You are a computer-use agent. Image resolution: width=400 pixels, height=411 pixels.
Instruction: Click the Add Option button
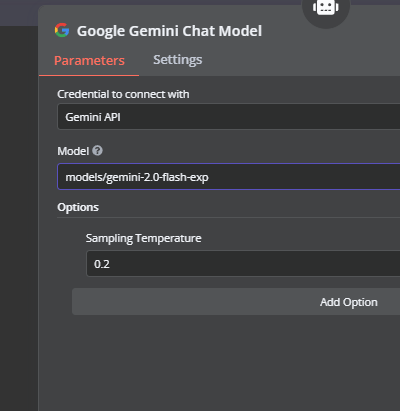pos(236,302)
